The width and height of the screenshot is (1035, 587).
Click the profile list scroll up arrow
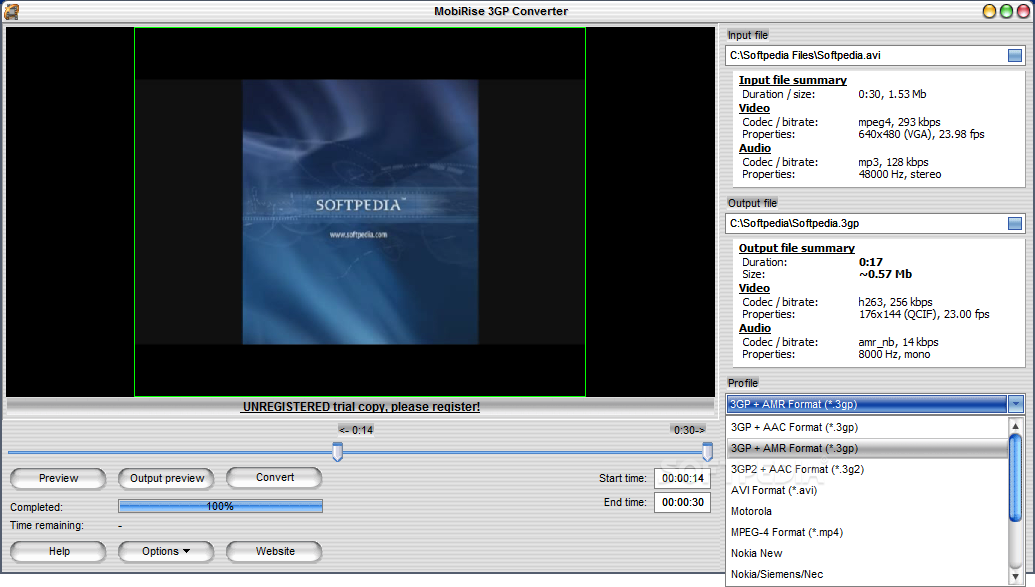click(1016, 427)
